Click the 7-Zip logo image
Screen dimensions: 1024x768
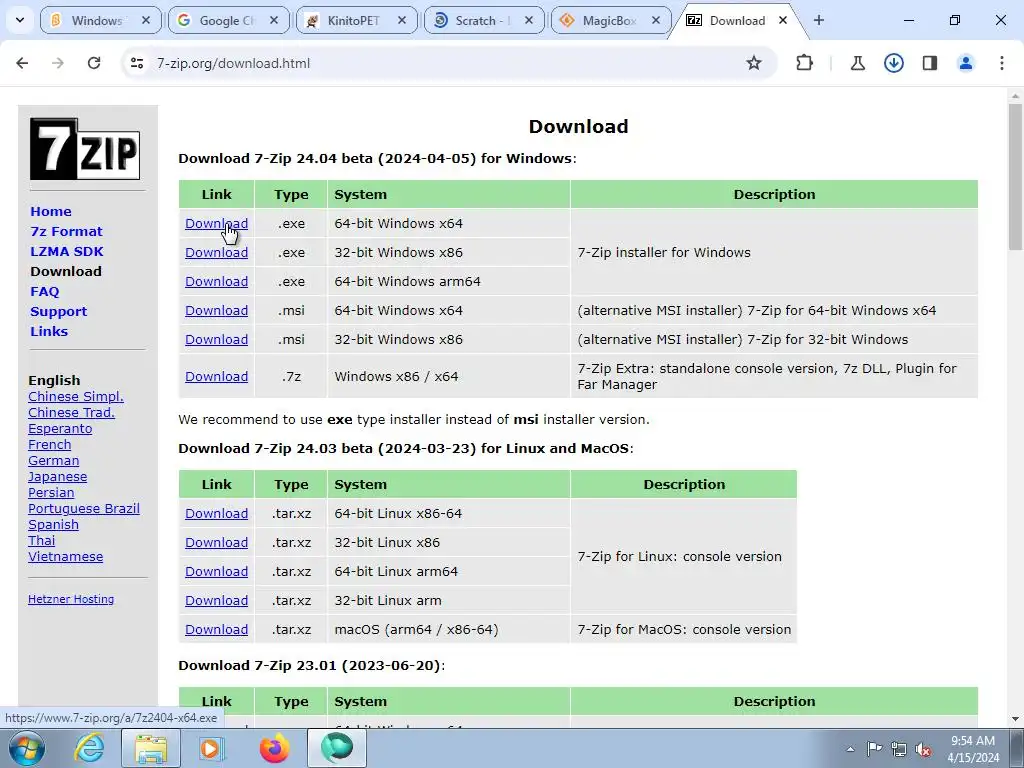[x=85, y=149]
